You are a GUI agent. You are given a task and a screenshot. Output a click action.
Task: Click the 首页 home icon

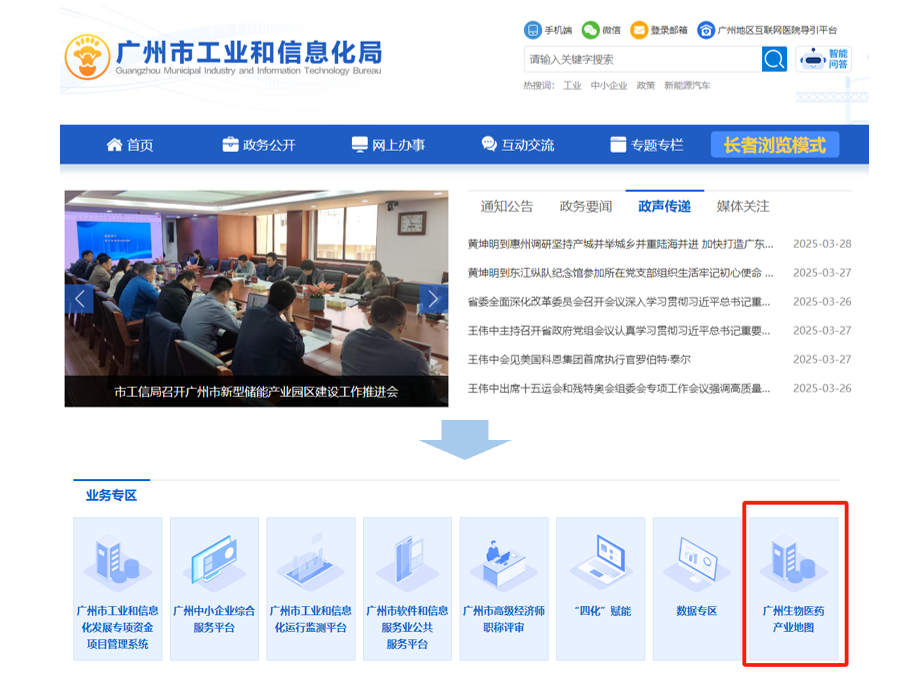[114, 145]
